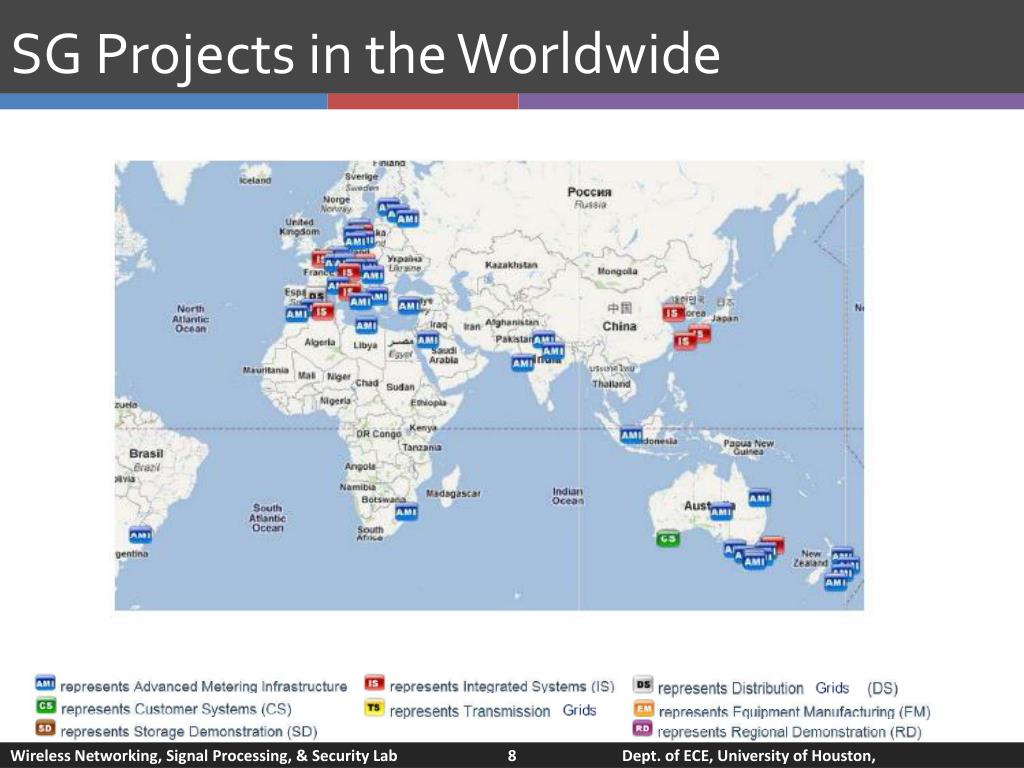The width and height of the screenshot is (1024, 768).
Task: Select the AMI marker over the Australia label
Action: tap(722, 512)
